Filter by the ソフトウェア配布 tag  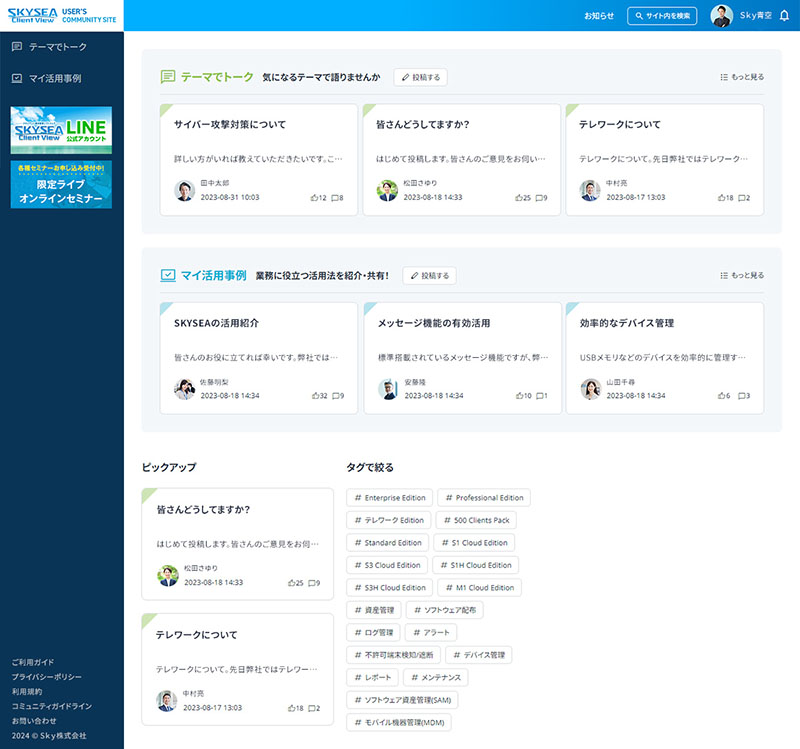444,610
